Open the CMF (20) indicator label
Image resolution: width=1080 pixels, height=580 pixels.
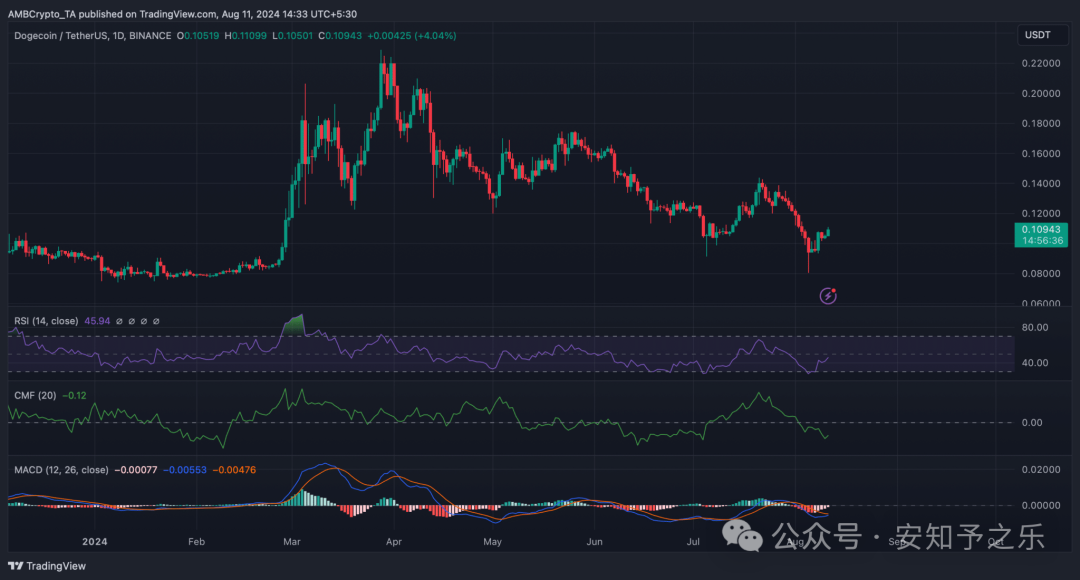pyautogui.click(x=35, y=395)
